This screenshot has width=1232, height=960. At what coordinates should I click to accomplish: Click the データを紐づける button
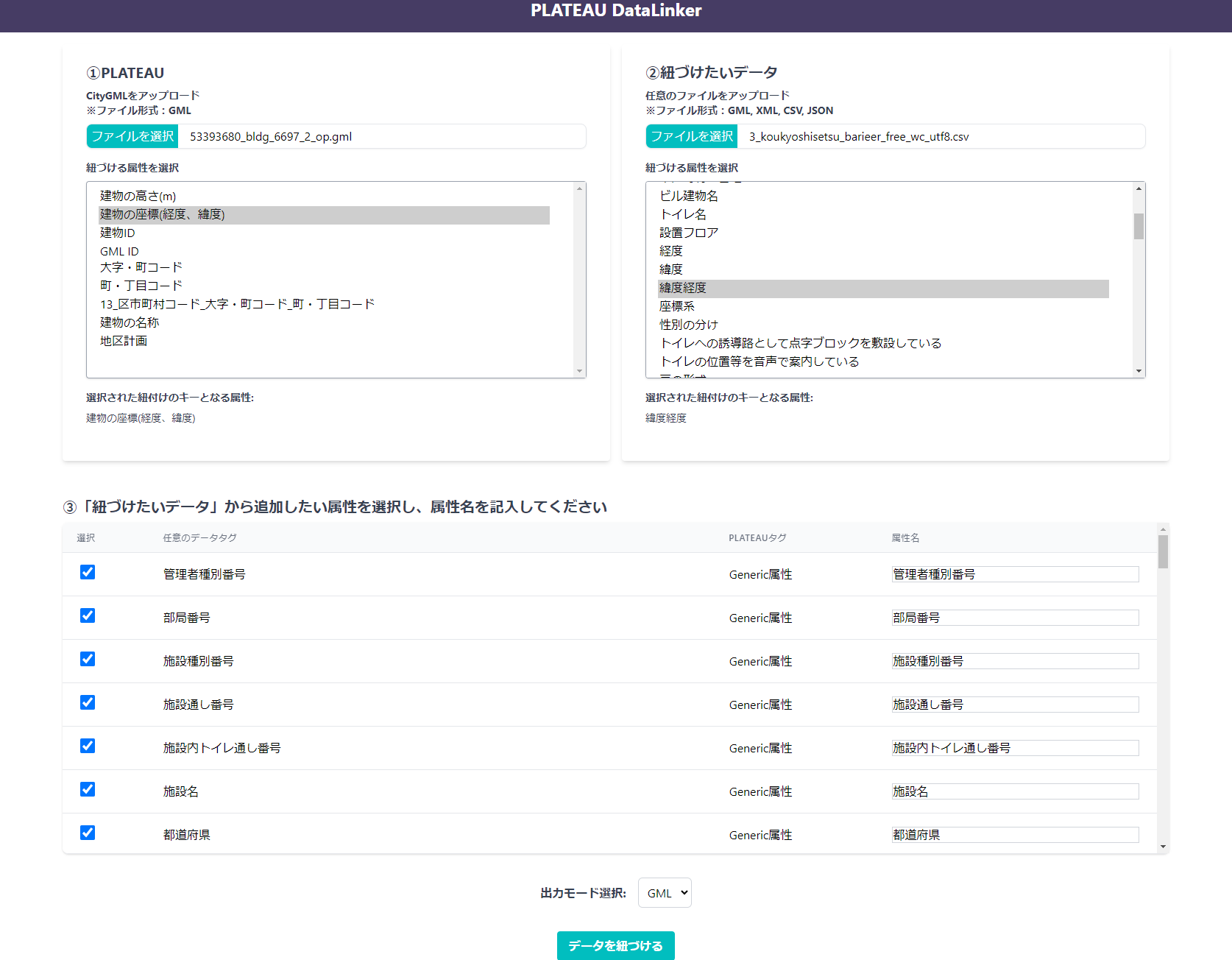(x=616, y=946)
